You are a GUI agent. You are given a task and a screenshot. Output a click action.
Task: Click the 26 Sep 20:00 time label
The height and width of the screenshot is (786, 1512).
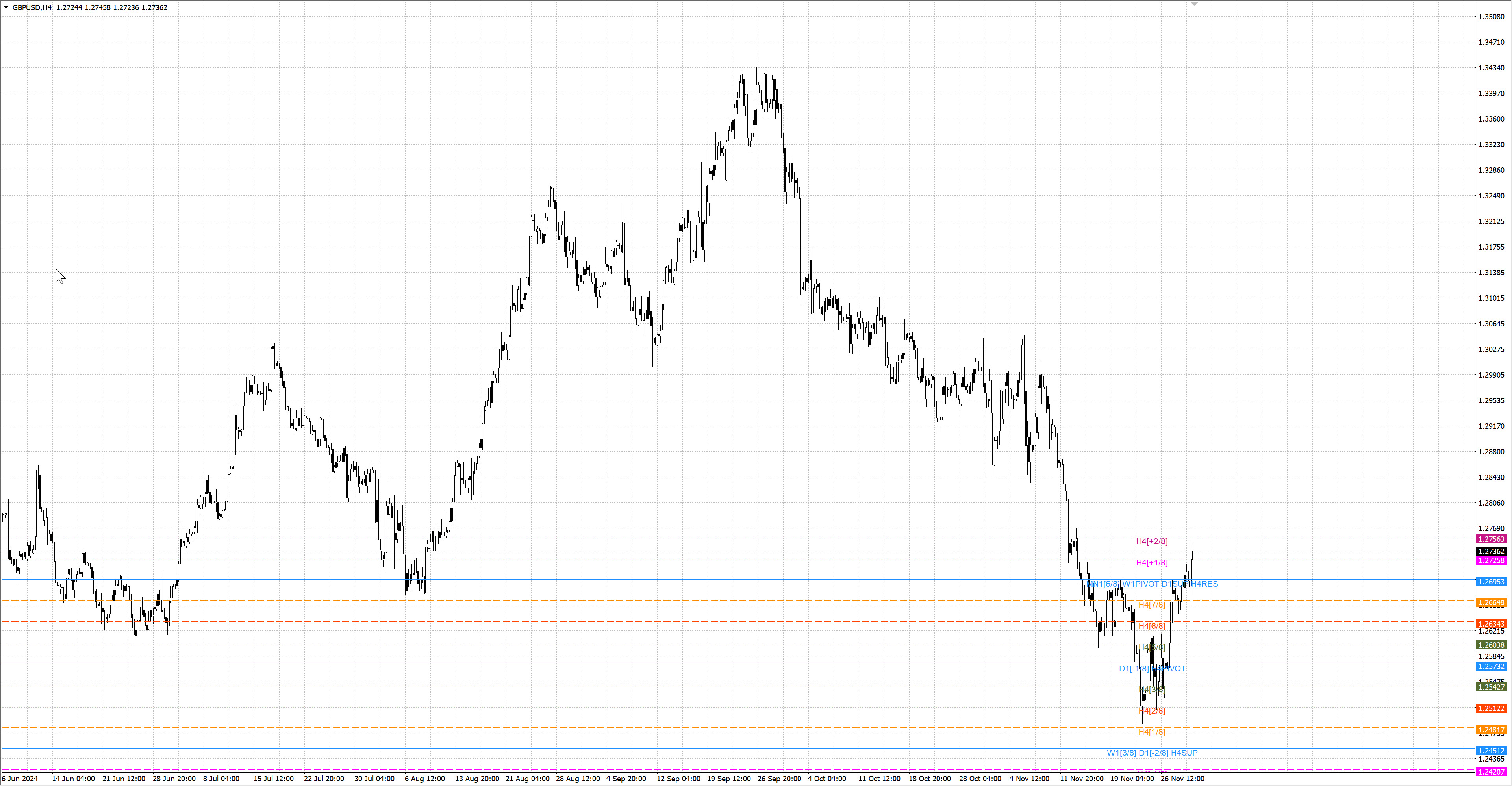pos(779,779)
